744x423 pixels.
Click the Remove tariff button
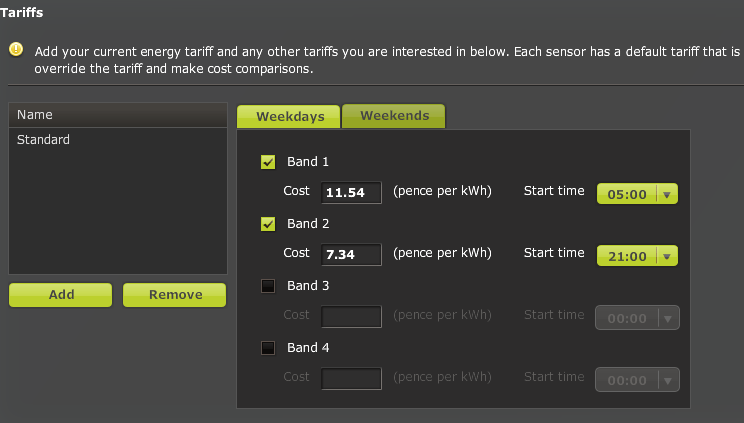pyautogui.click(x=175, y=295)
